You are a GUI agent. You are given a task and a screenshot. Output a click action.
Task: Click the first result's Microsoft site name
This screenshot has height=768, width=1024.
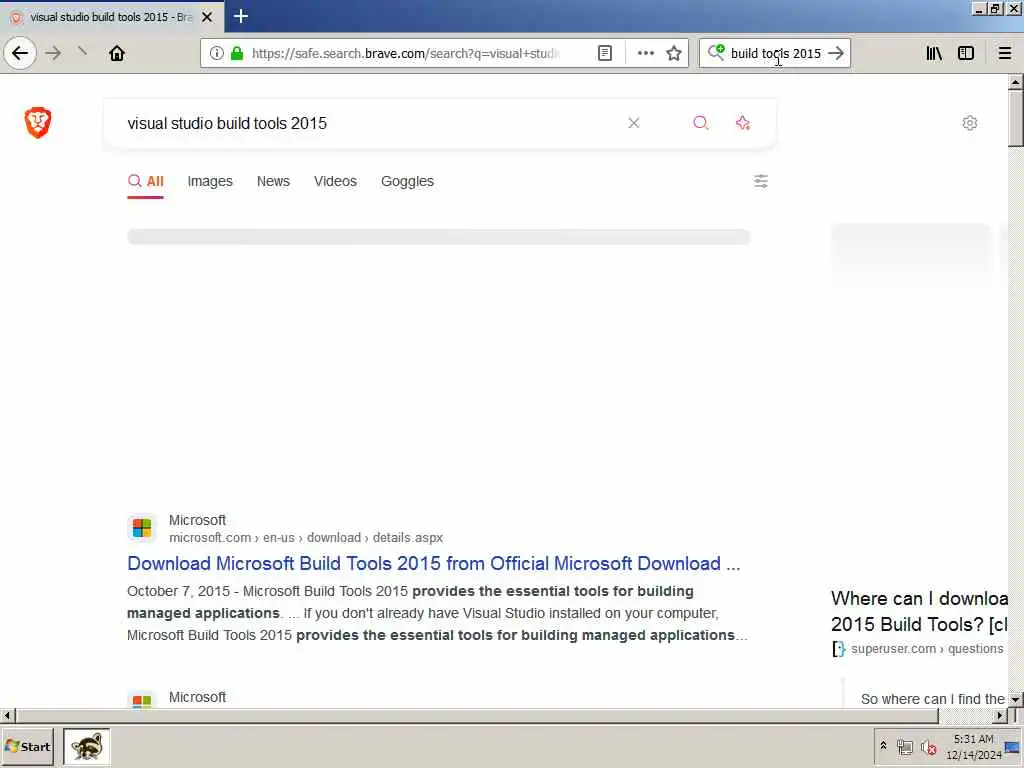point(197,520)
